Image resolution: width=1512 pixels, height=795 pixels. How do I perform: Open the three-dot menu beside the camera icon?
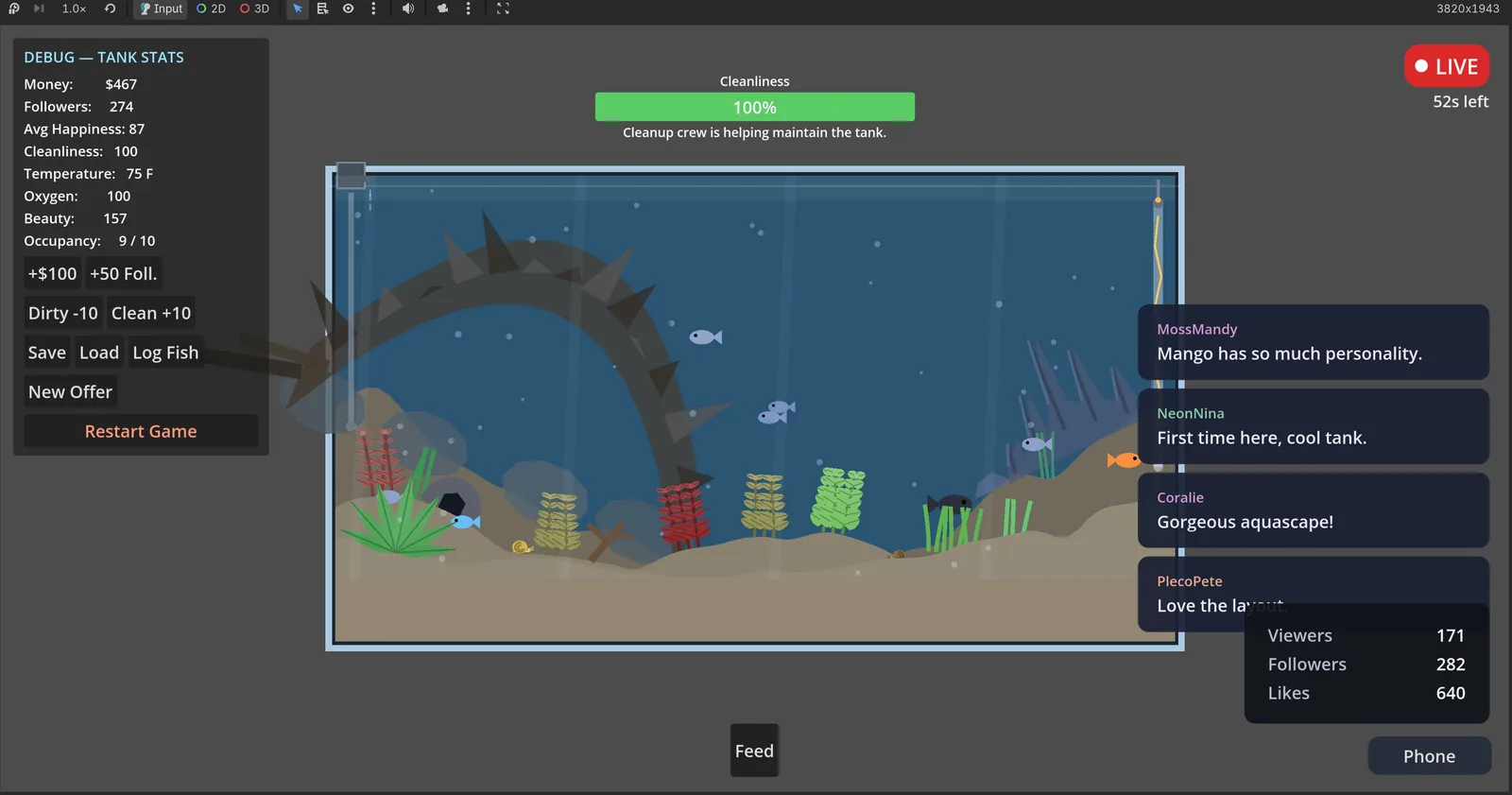pyautogui.click(x=468, y=9)
